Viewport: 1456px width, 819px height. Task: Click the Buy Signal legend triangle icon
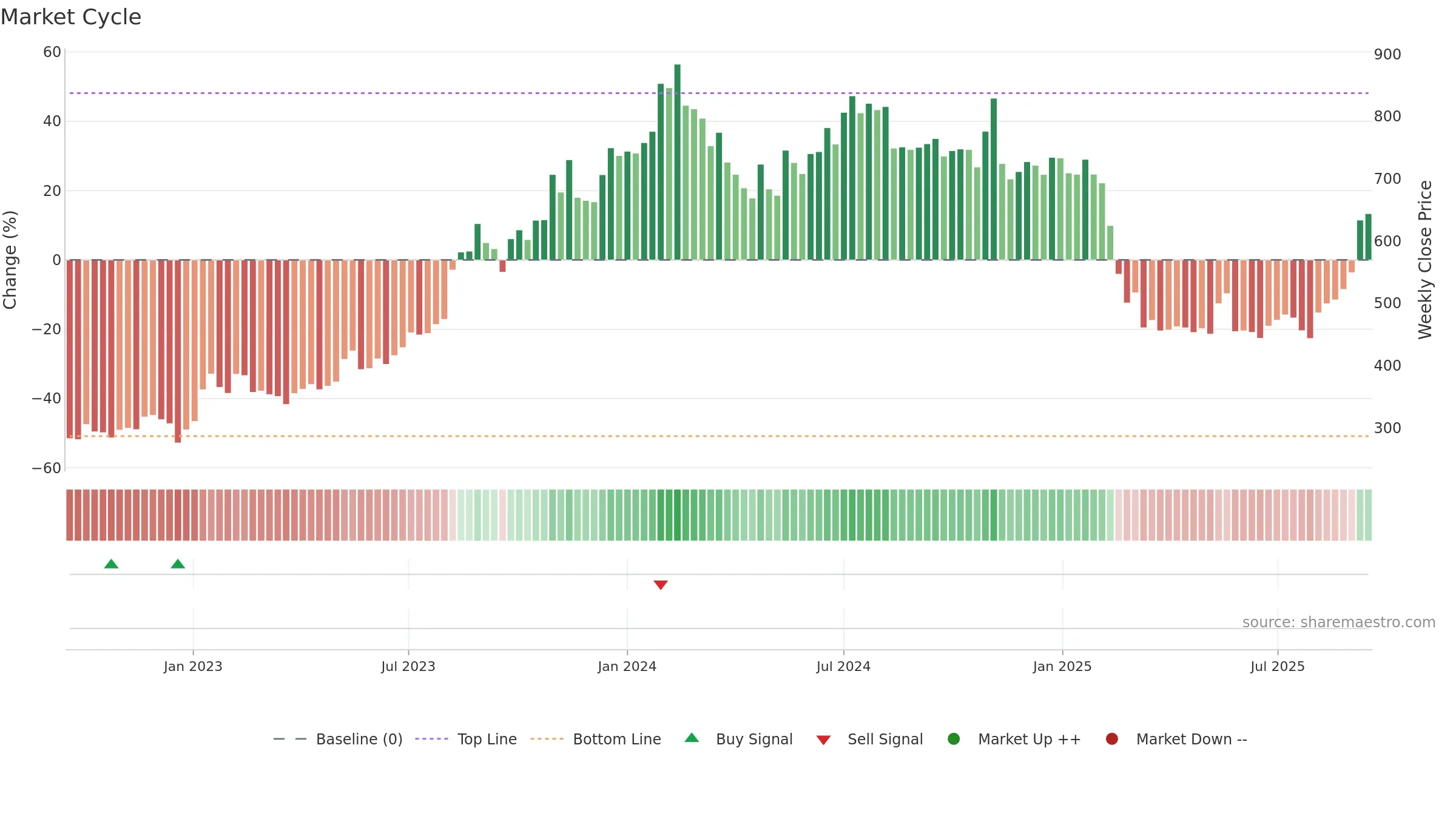pos(692,738)
